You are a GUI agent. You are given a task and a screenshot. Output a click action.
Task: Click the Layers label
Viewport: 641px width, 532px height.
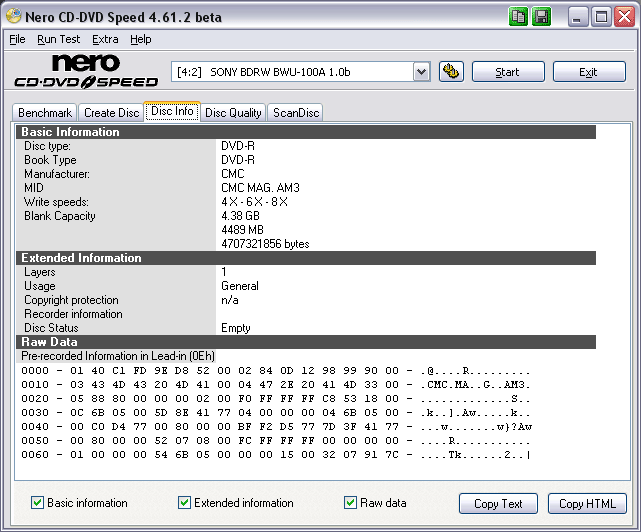pyautogui.click(x=40, y=272)
